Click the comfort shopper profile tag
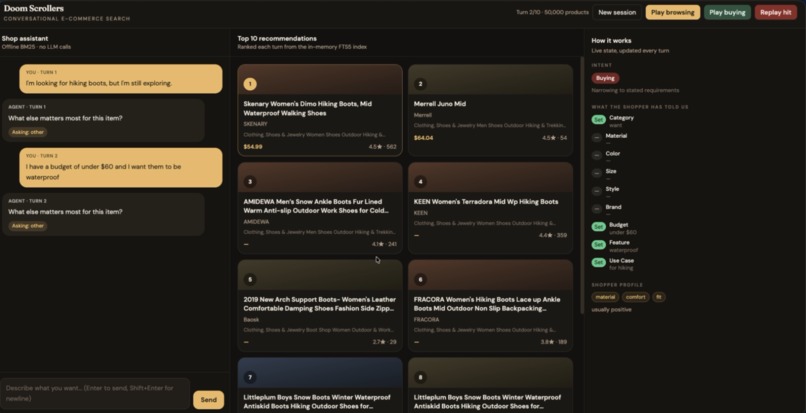The image size is (806, 413). pyautogui.click(x=635, y=297)
